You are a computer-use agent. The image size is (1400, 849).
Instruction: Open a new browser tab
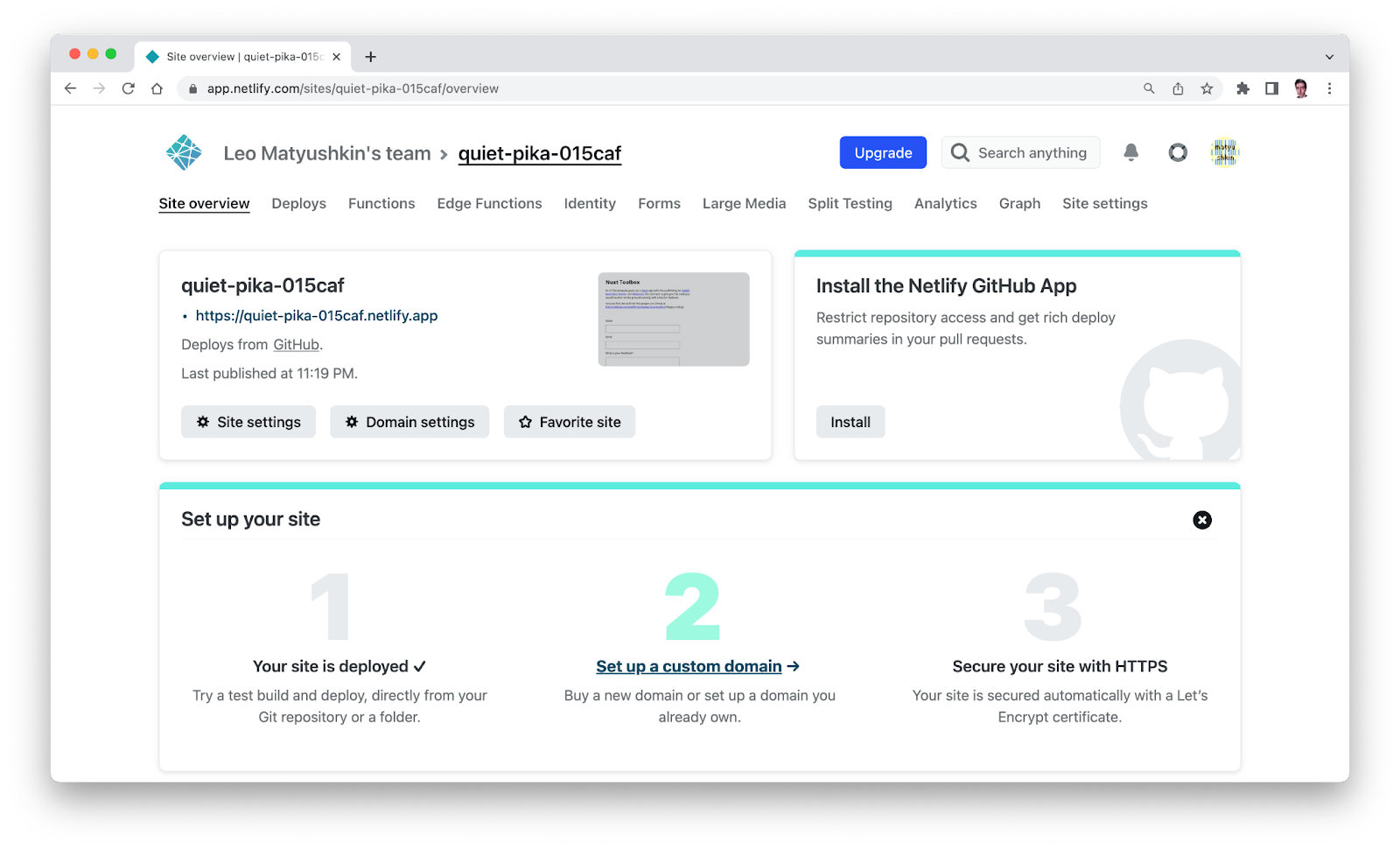(371, 57)
